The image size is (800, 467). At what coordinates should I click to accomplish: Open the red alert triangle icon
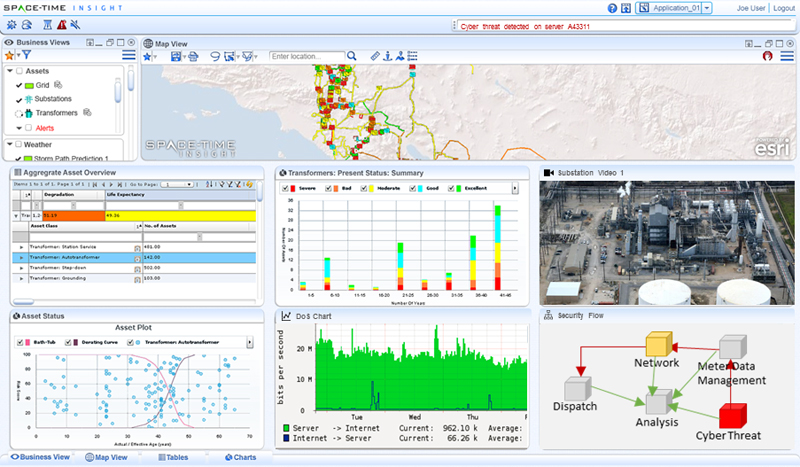[62, 24]
